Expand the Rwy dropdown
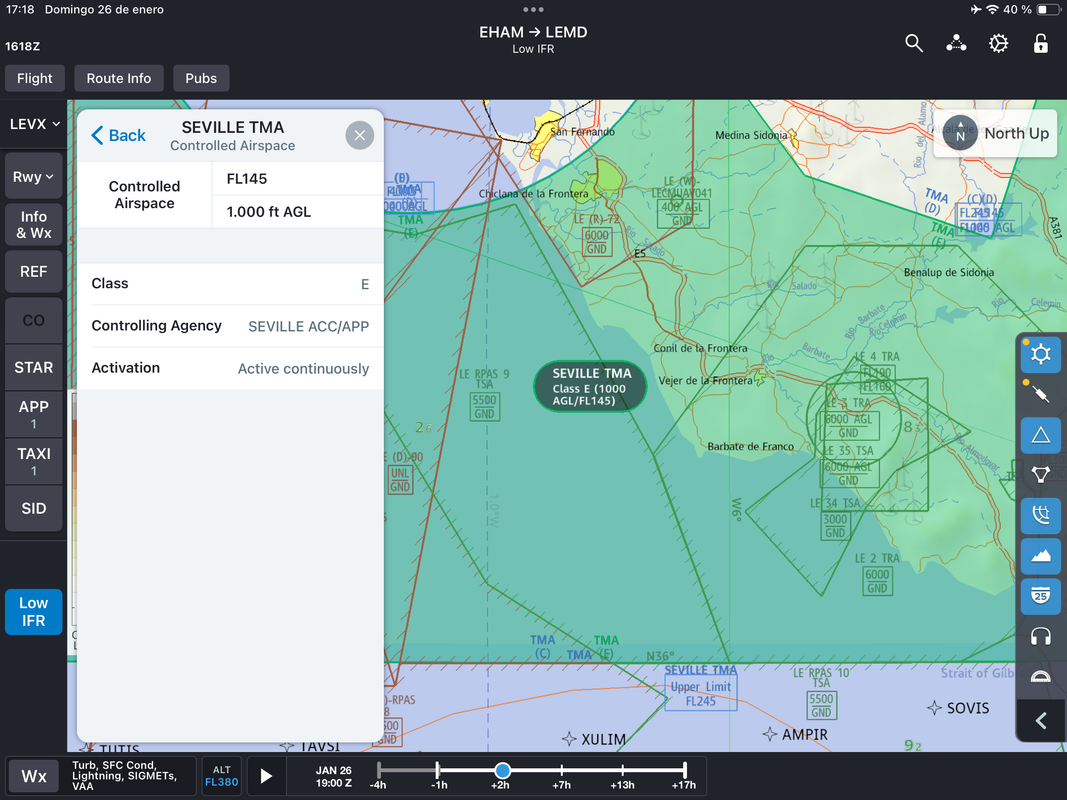The height and width of the screenshot is (800, 1067). [x=33, y=177]
